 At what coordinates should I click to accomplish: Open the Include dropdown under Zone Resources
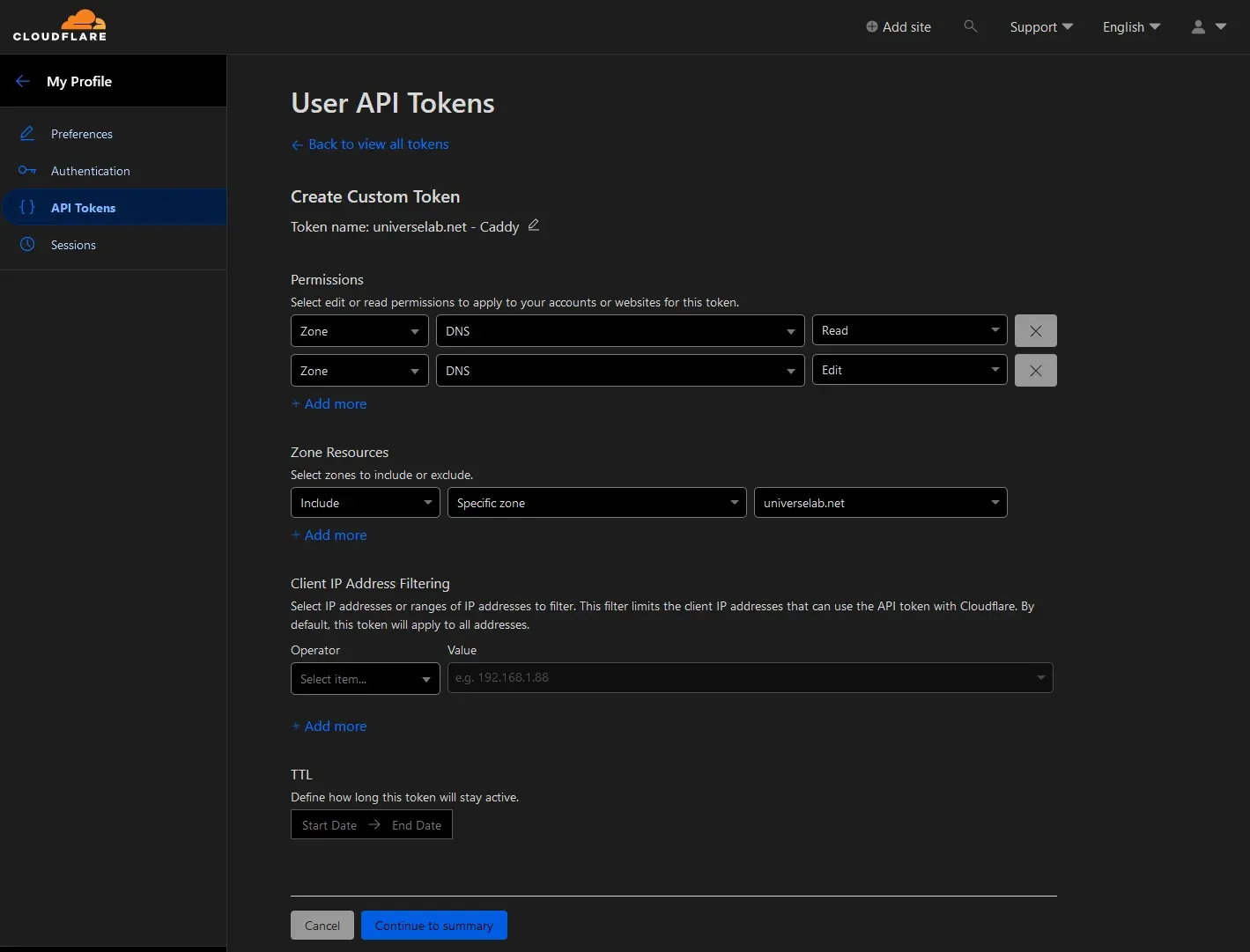[366, 503]
